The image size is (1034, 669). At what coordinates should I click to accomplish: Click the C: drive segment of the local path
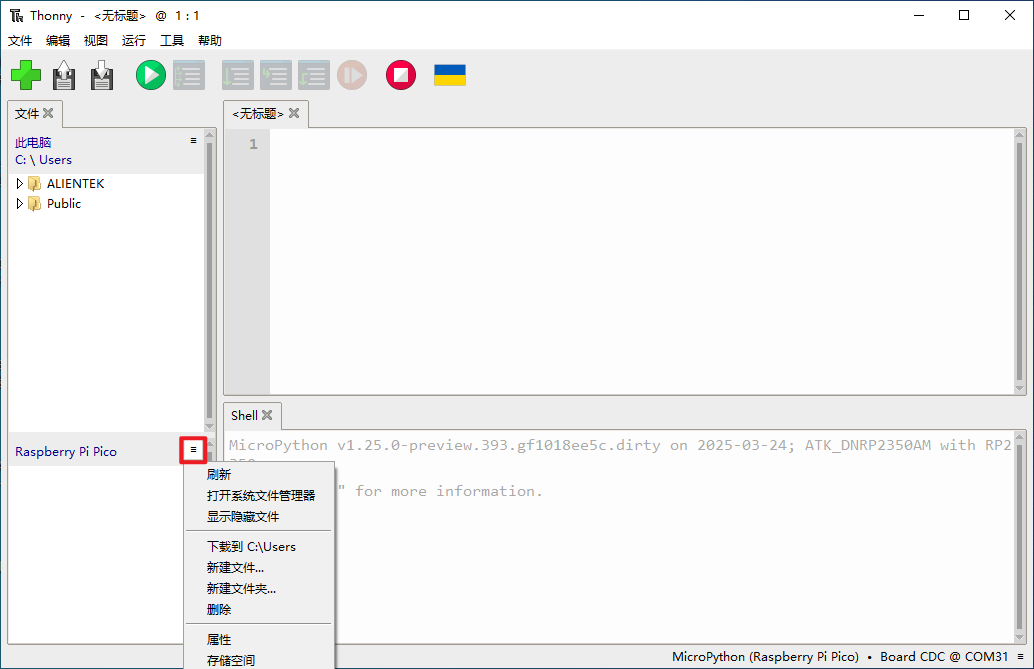coord(20,160)
